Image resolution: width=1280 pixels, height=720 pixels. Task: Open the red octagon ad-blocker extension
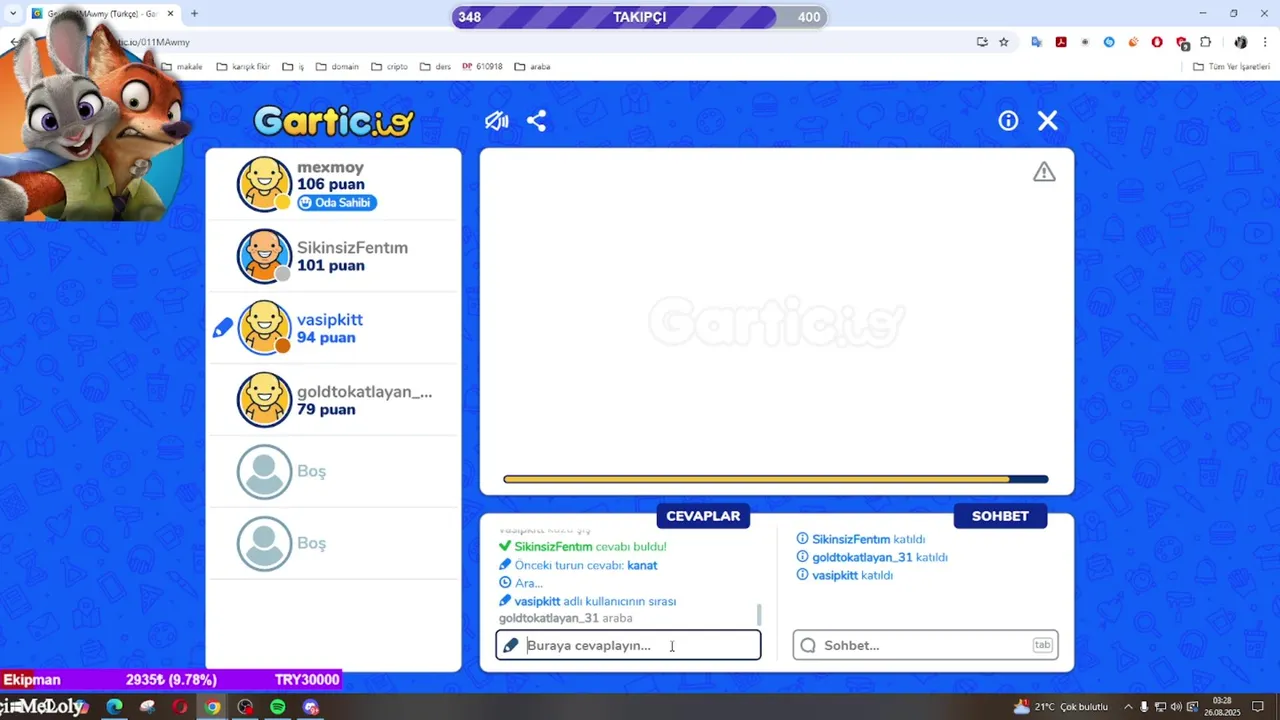click(1157, 42)
